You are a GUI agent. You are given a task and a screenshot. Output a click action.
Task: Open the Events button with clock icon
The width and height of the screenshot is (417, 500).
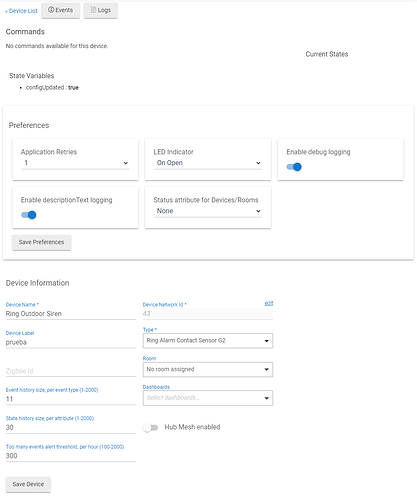point(60,10)
